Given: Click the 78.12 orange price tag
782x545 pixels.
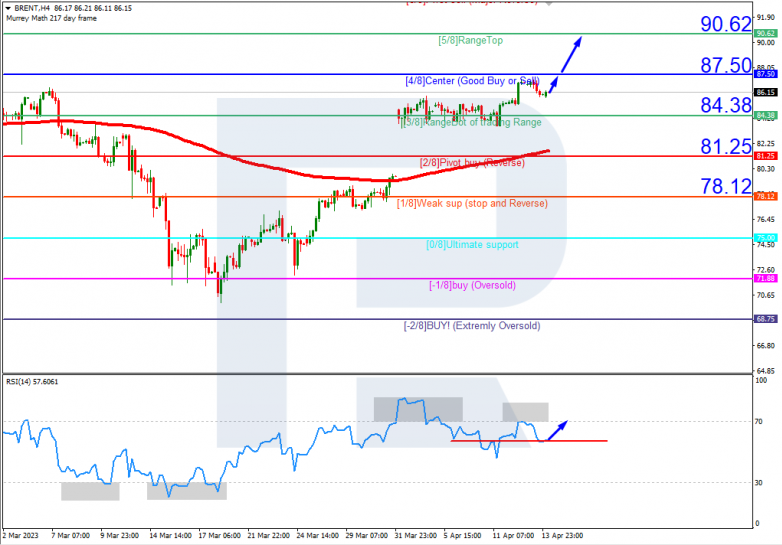Looking at the screenshot, I should [x=765, y=196].
